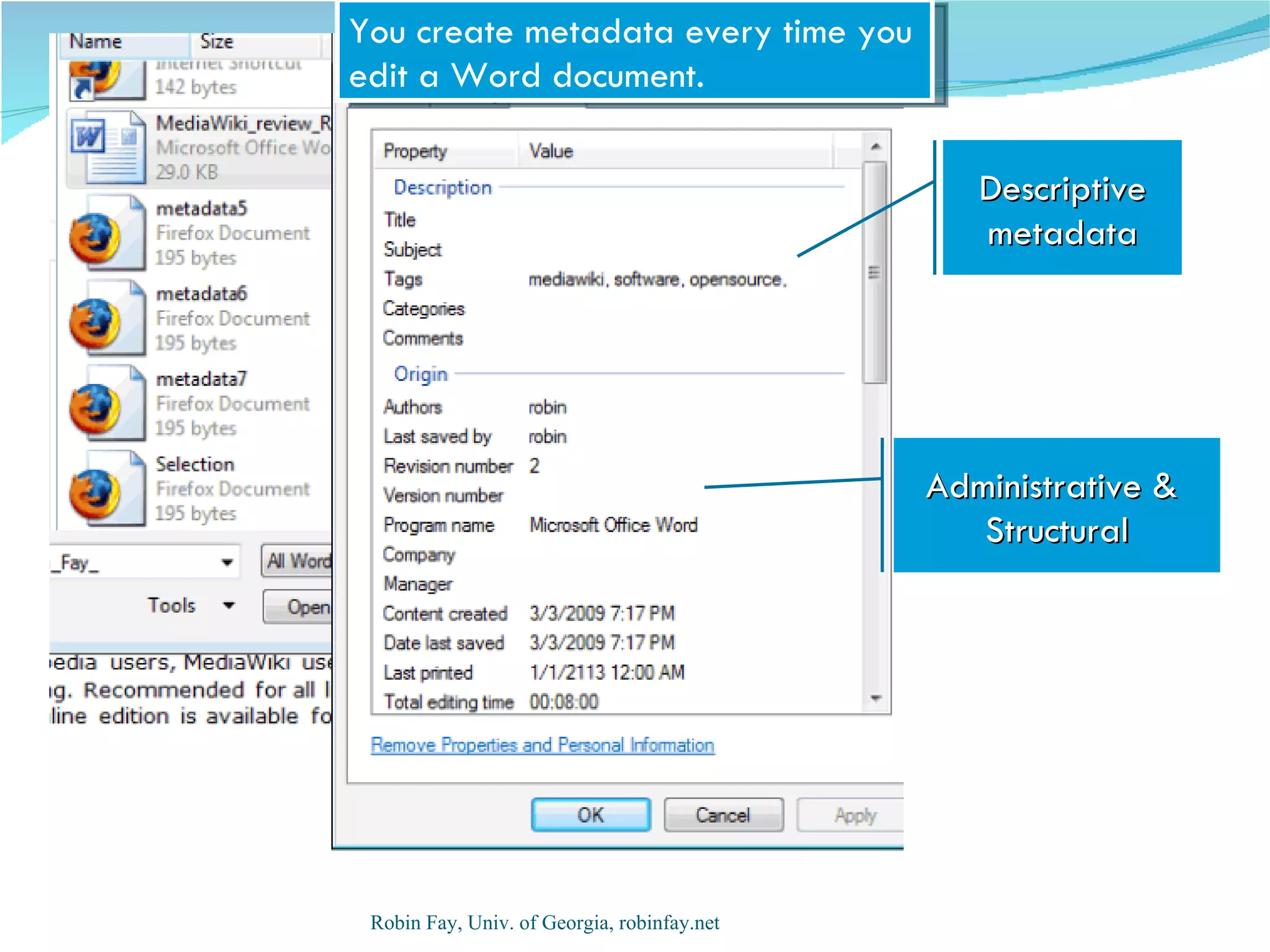The height and width of the screenshot is (952, 1270).
Task: Click the metadata5 Firefox document icon
Action: coord(107,233)
